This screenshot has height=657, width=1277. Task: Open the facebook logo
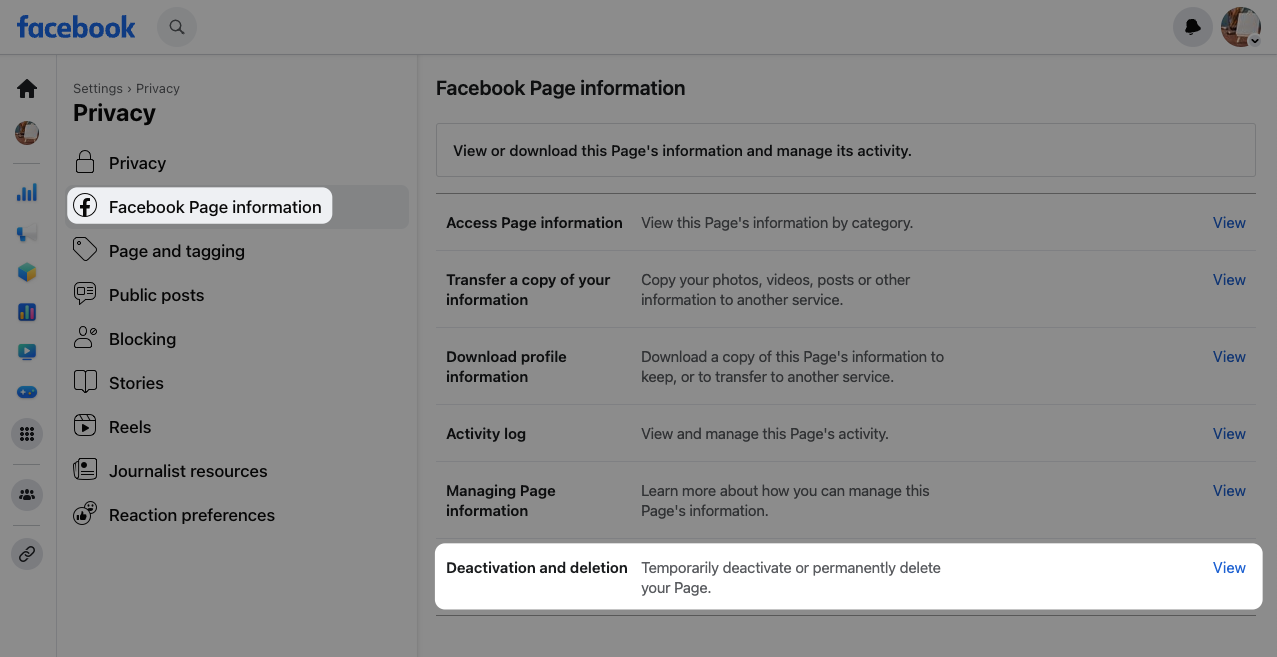[75, 27]
